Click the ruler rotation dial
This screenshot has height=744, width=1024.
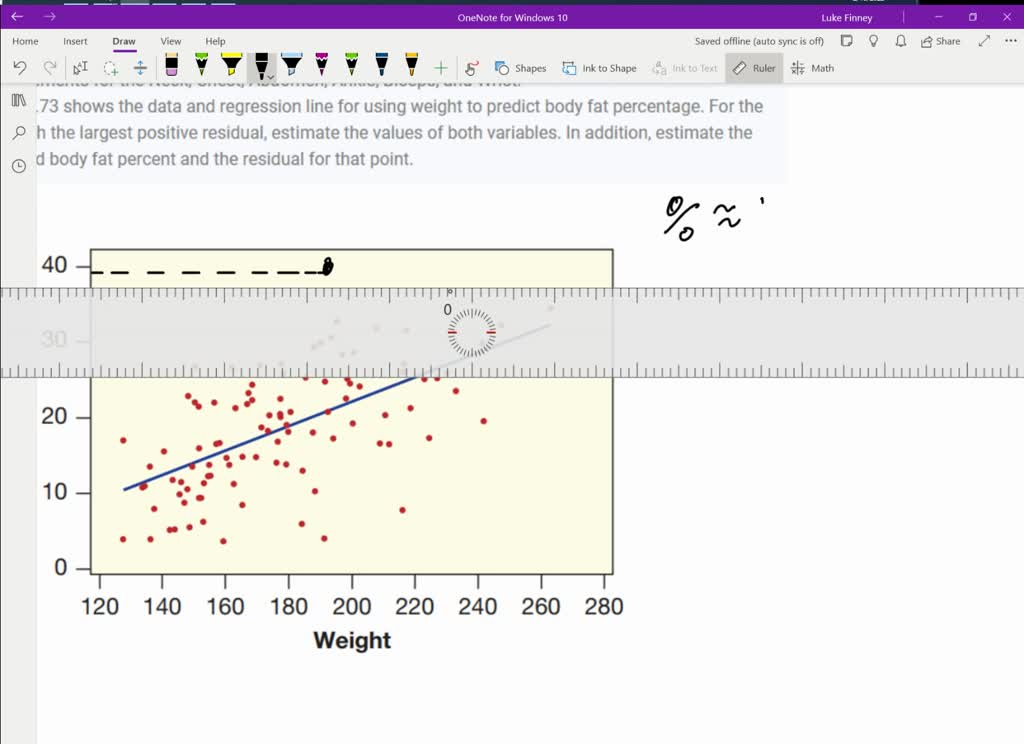pos(470,331)
